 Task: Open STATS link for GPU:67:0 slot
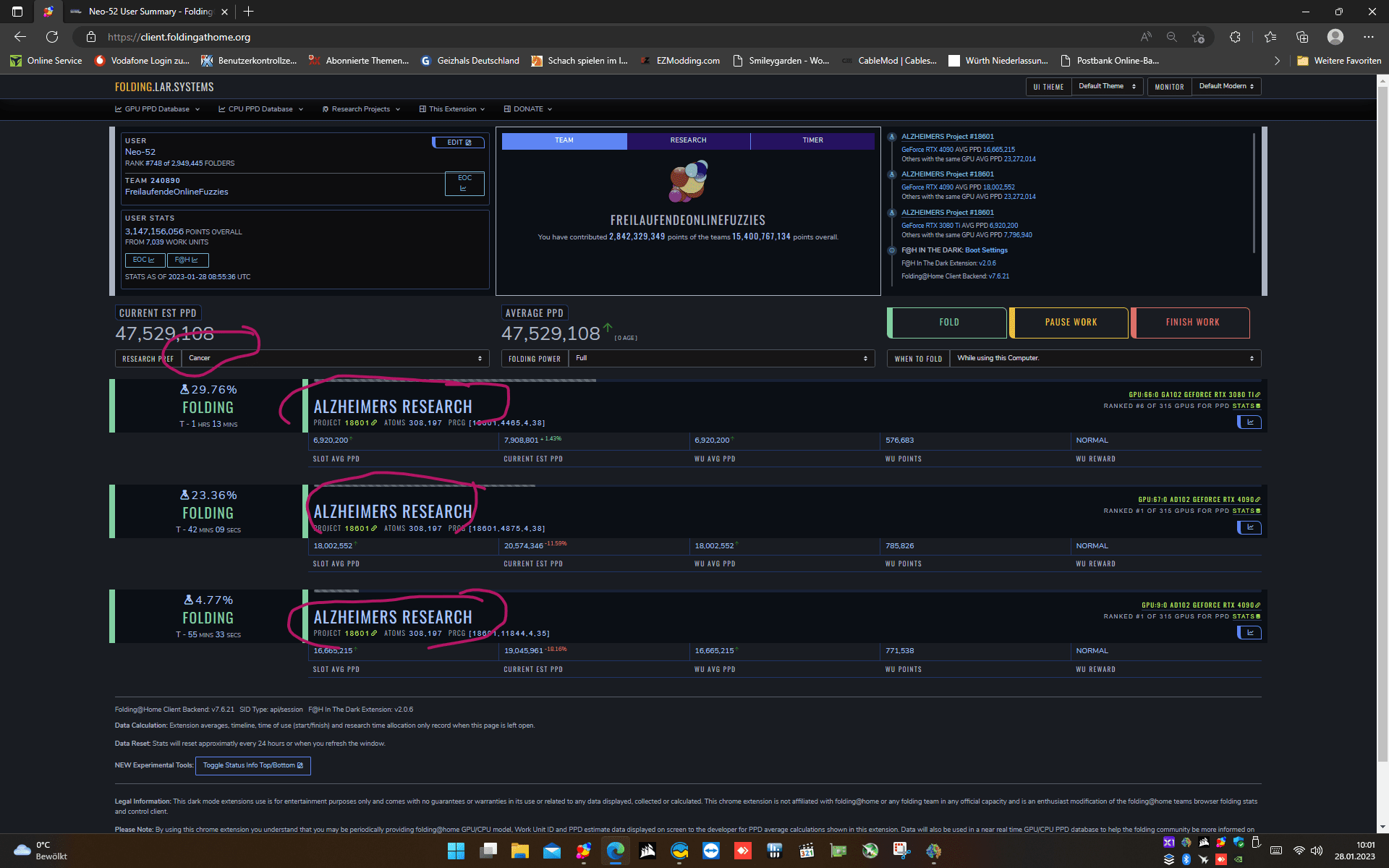click(1246, 511)
